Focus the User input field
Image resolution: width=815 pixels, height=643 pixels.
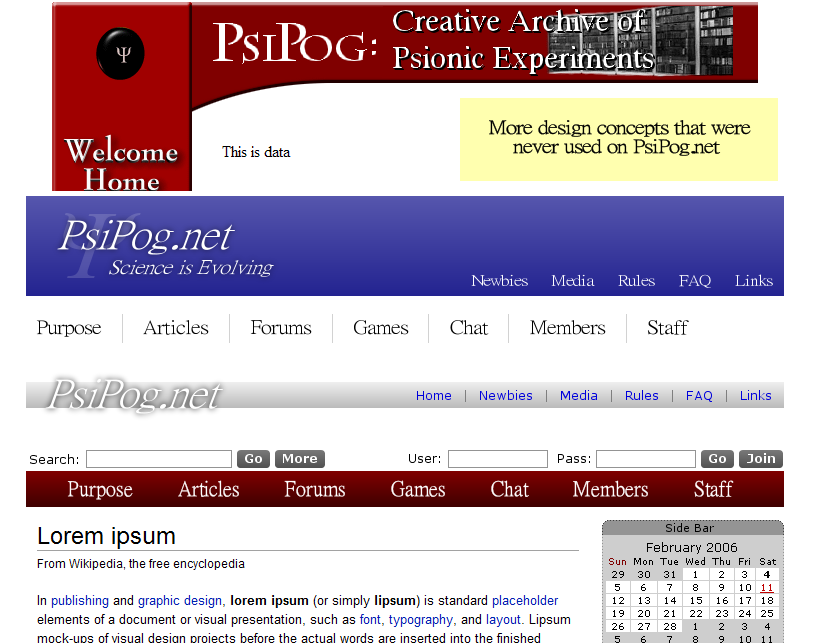pos(498,459)
